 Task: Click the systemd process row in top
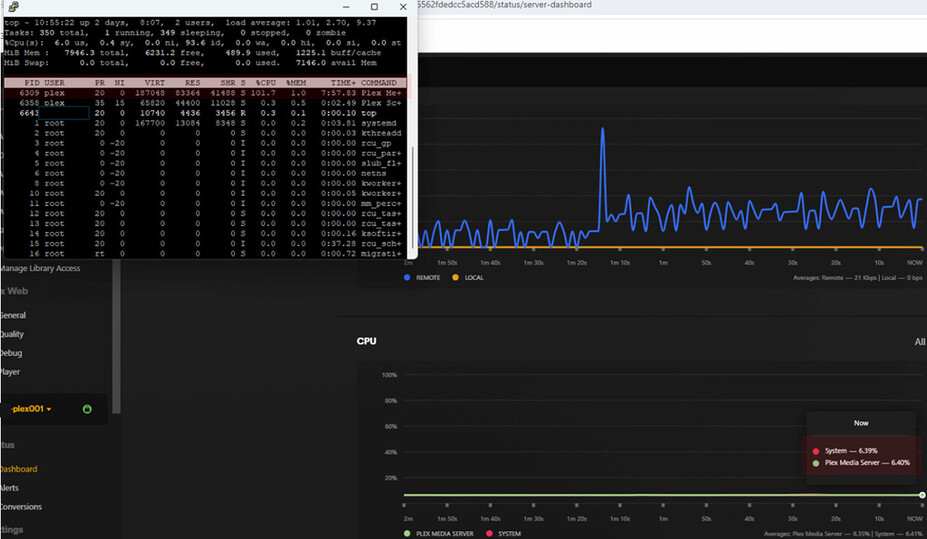point(205,123)
